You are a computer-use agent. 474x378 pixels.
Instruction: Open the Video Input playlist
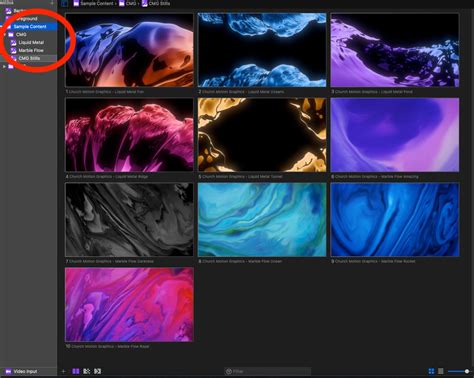pos(28,371)
